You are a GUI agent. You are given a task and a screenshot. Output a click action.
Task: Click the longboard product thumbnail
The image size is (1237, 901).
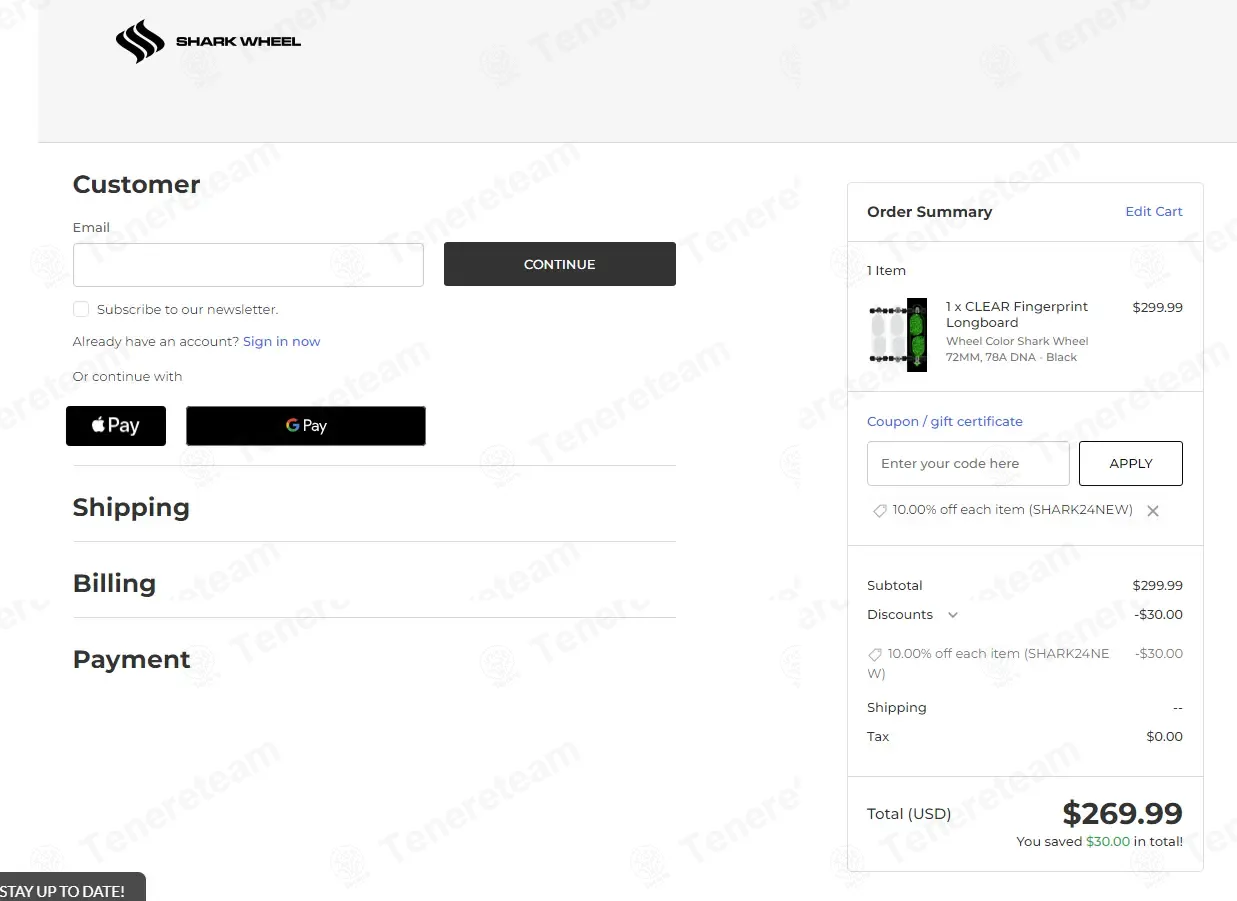pyautogui.click(x=897, y=335)
